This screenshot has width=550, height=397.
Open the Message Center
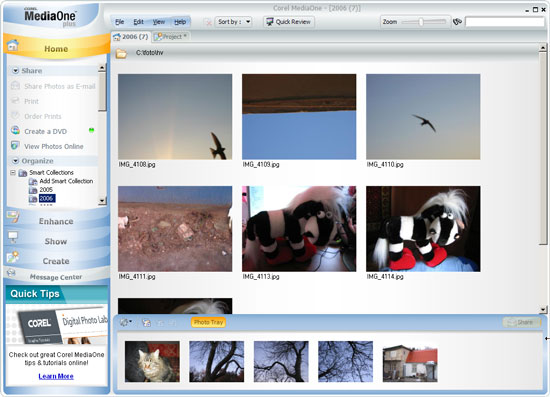click(x=56, y=277)
